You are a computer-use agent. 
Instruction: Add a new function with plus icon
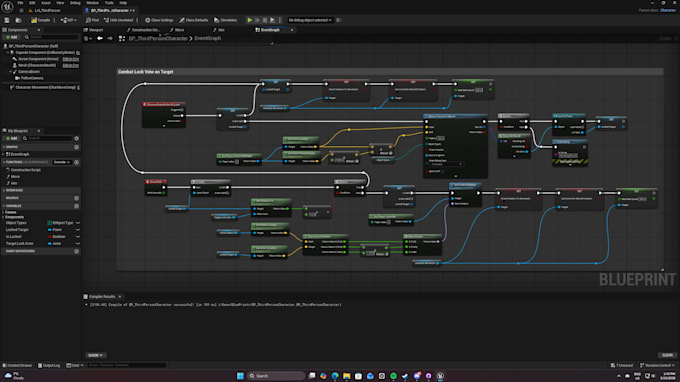pyautogui.click(x=76, y=162)
